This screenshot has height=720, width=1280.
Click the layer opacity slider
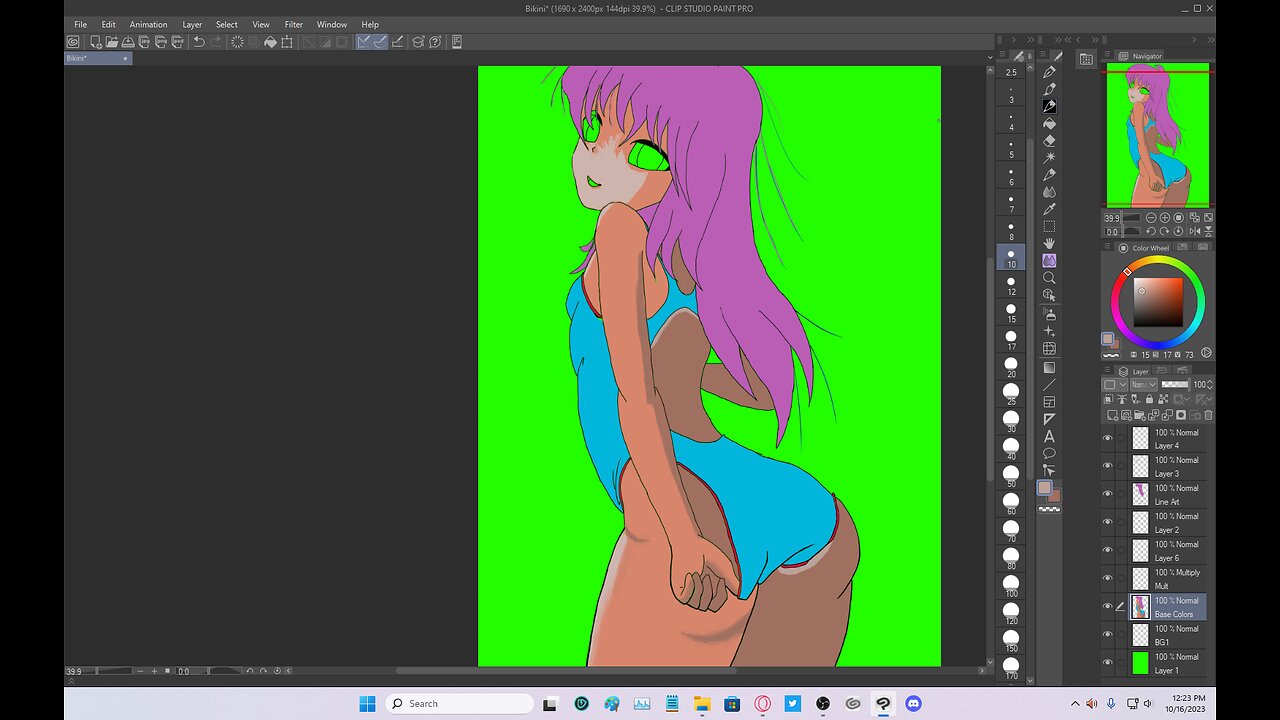click(1175, 384)
